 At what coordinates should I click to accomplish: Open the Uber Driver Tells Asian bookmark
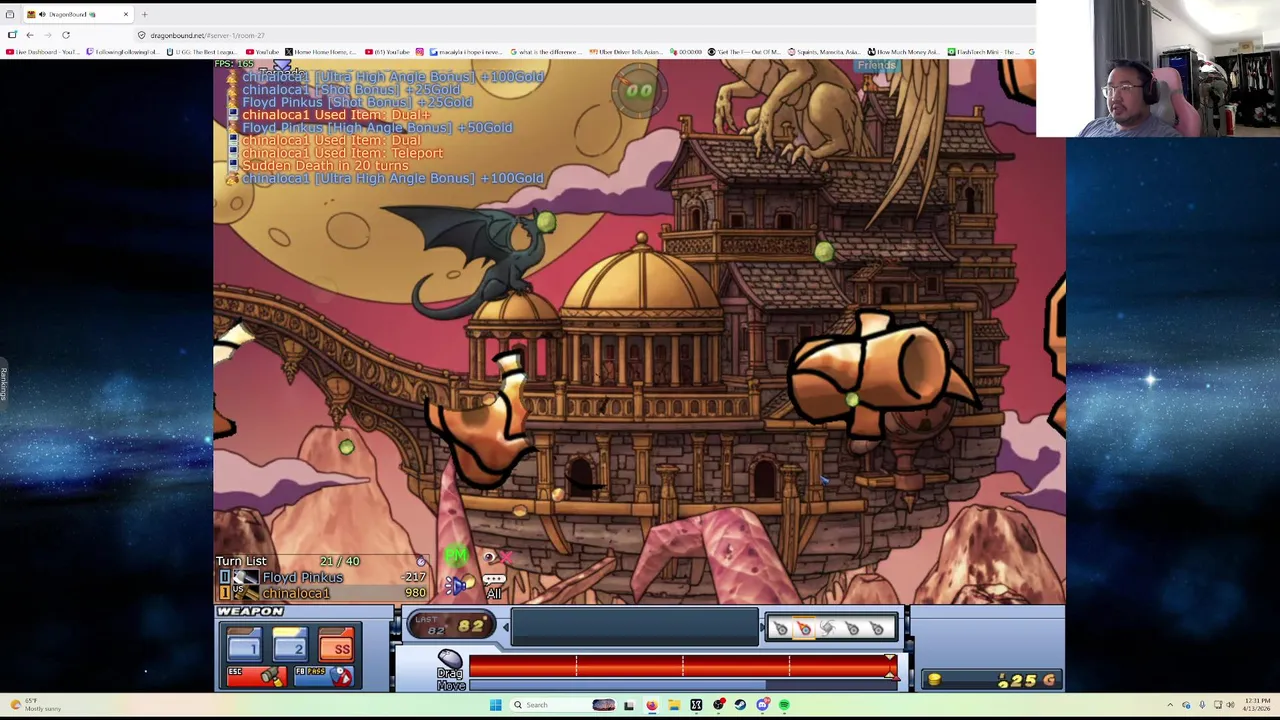[x=625, y=52]
